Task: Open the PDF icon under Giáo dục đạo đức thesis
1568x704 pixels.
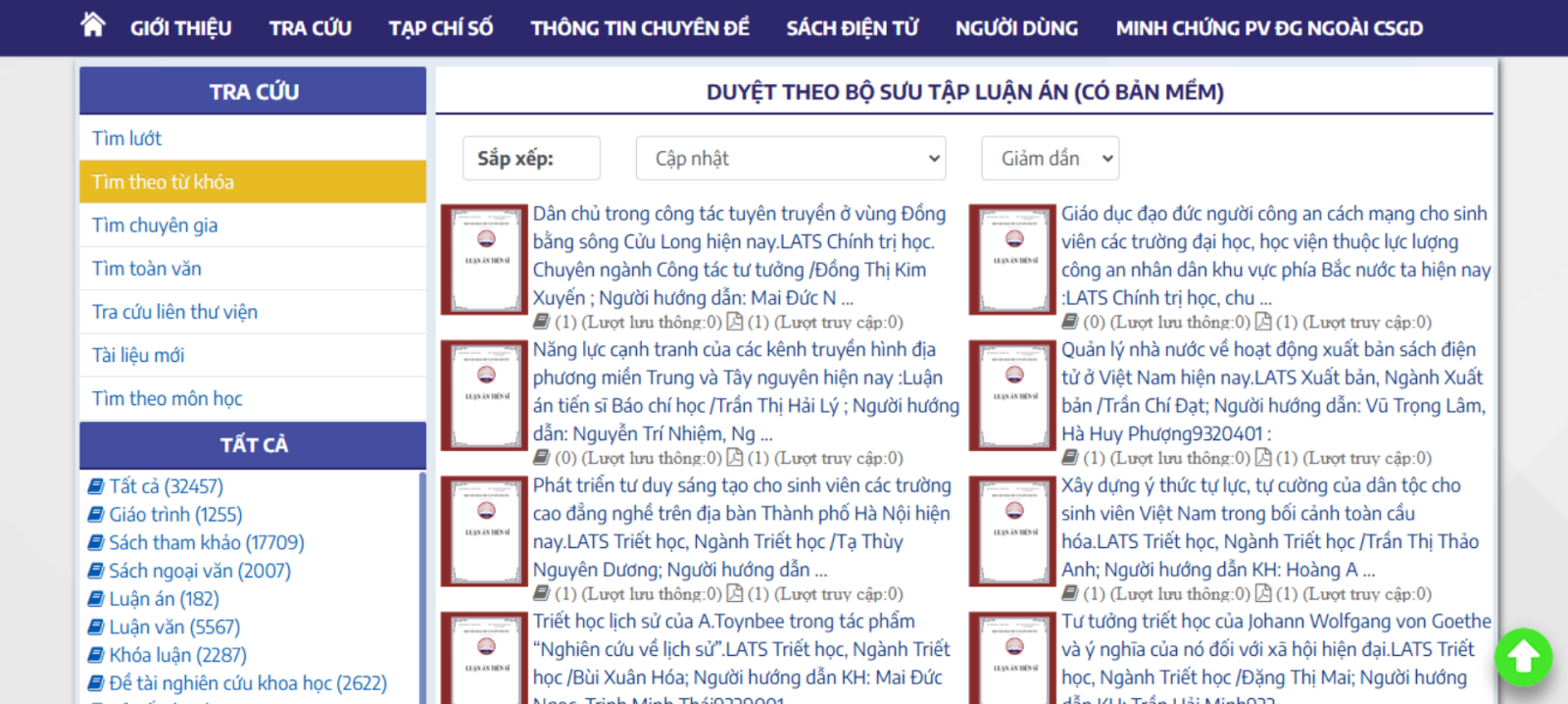Action: click(1263, 322)
